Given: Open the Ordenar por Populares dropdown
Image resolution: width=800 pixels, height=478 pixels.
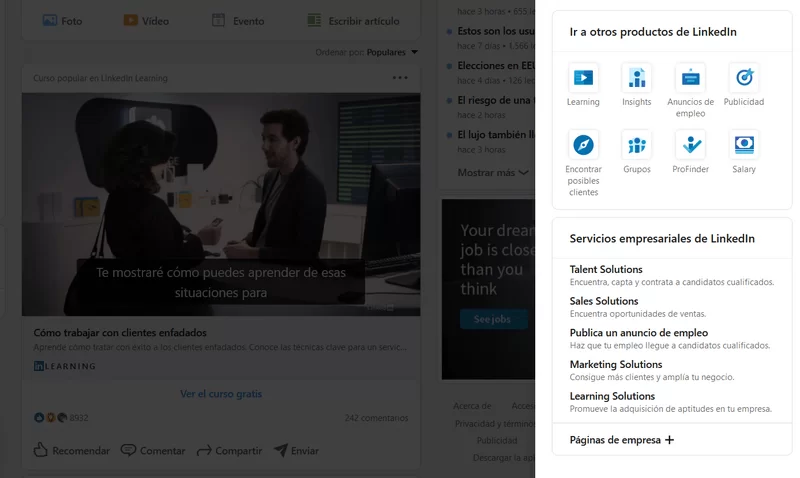Looking at the screenshot, I should 366,52.
